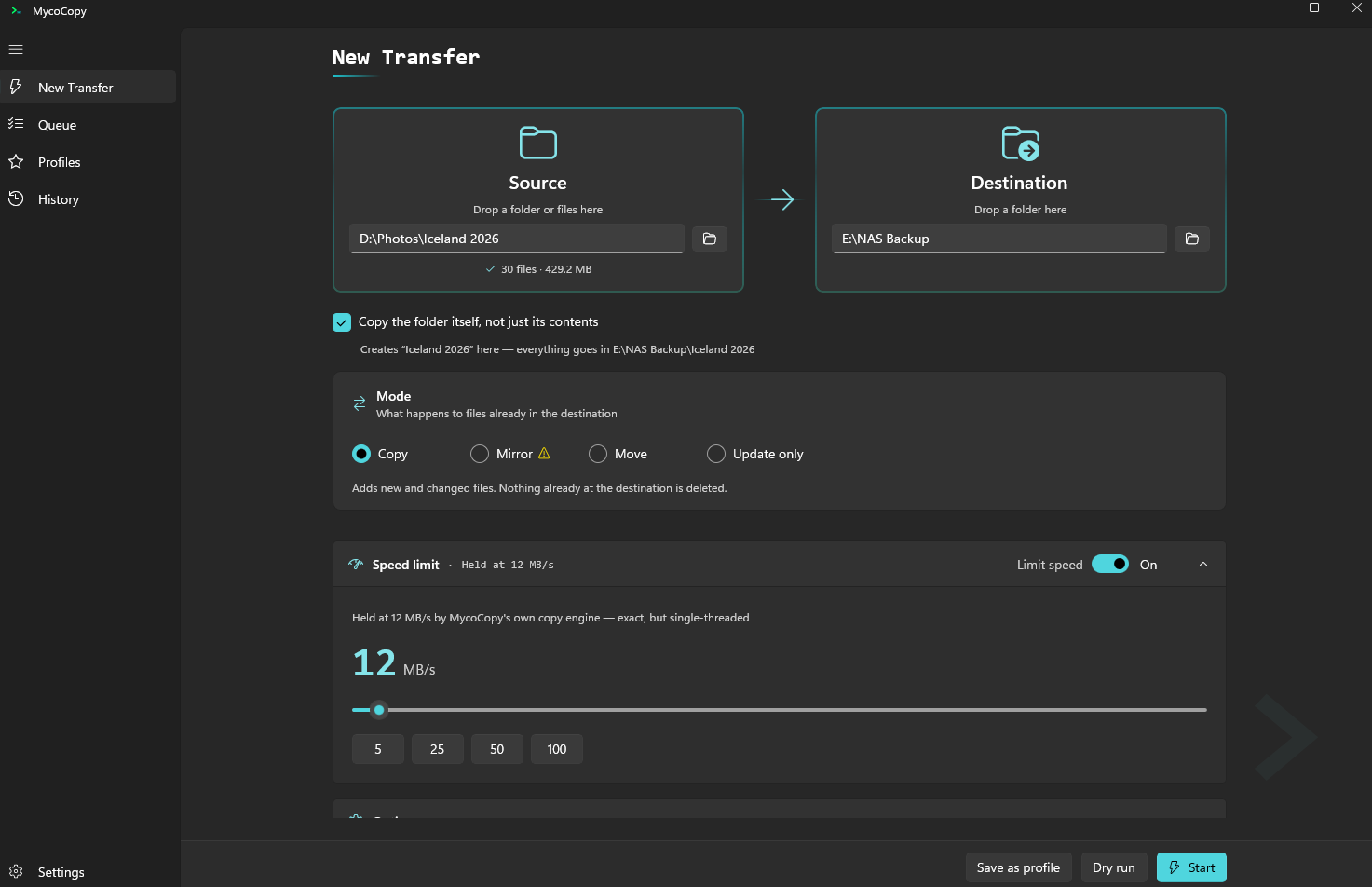Select the Mirror mode radio button
This screenshot has width=1372, height=887.
tap(480, 454)
